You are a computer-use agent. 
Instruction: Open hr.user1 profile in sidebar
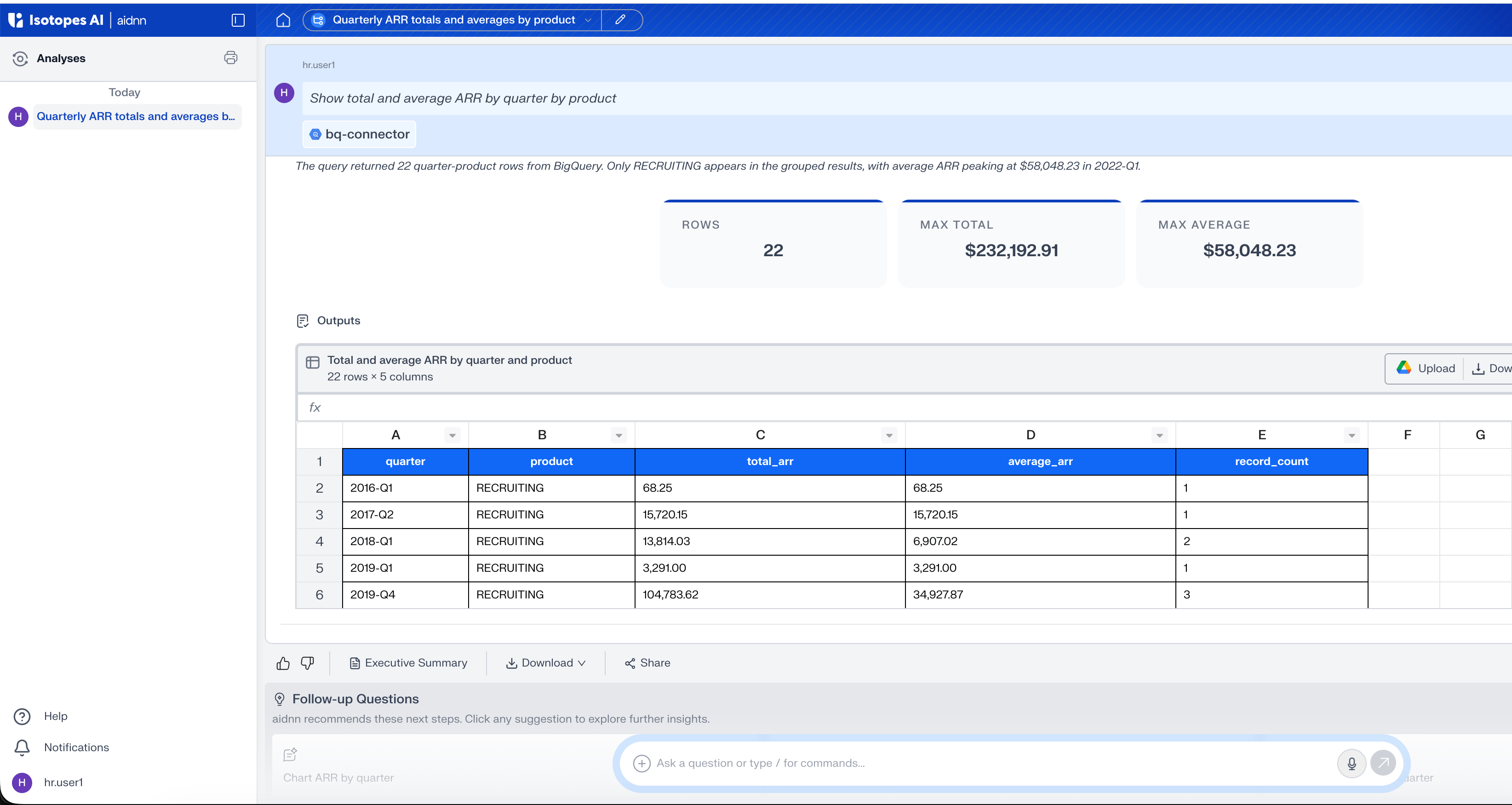(48, 782)
